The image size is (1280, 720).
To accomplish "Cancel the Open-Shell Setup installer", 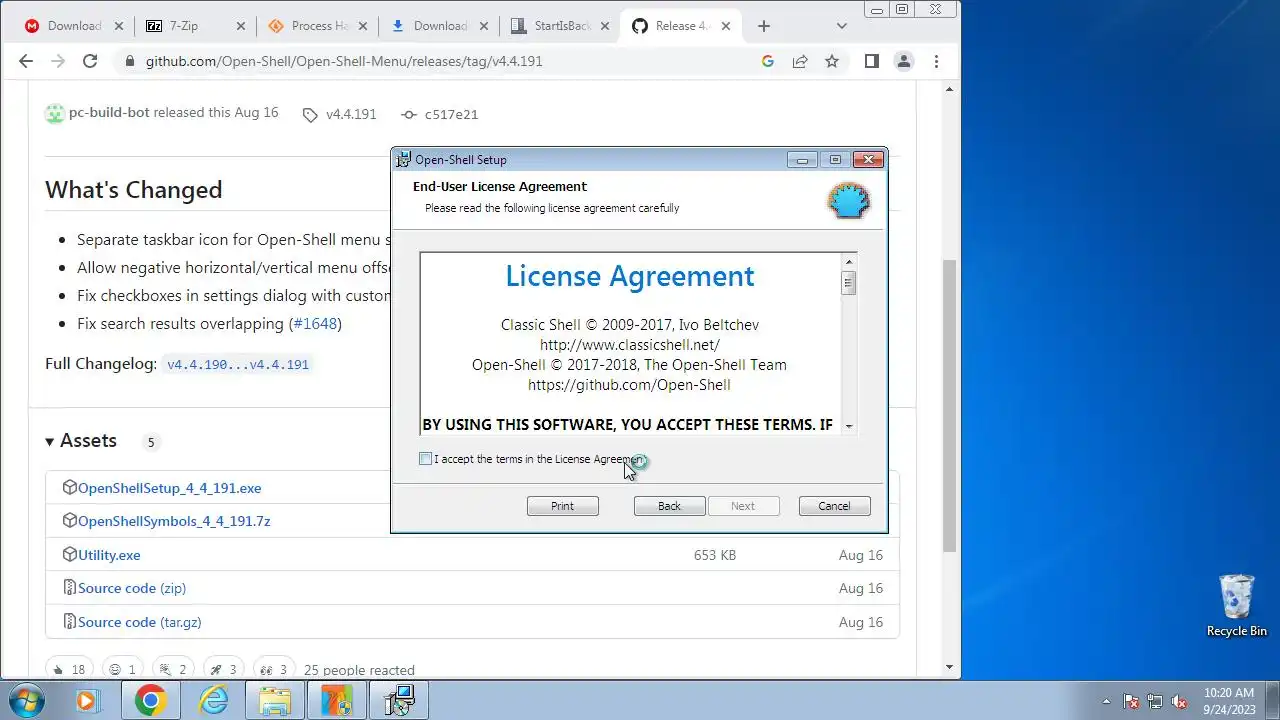I will click(x=834, y=506).
